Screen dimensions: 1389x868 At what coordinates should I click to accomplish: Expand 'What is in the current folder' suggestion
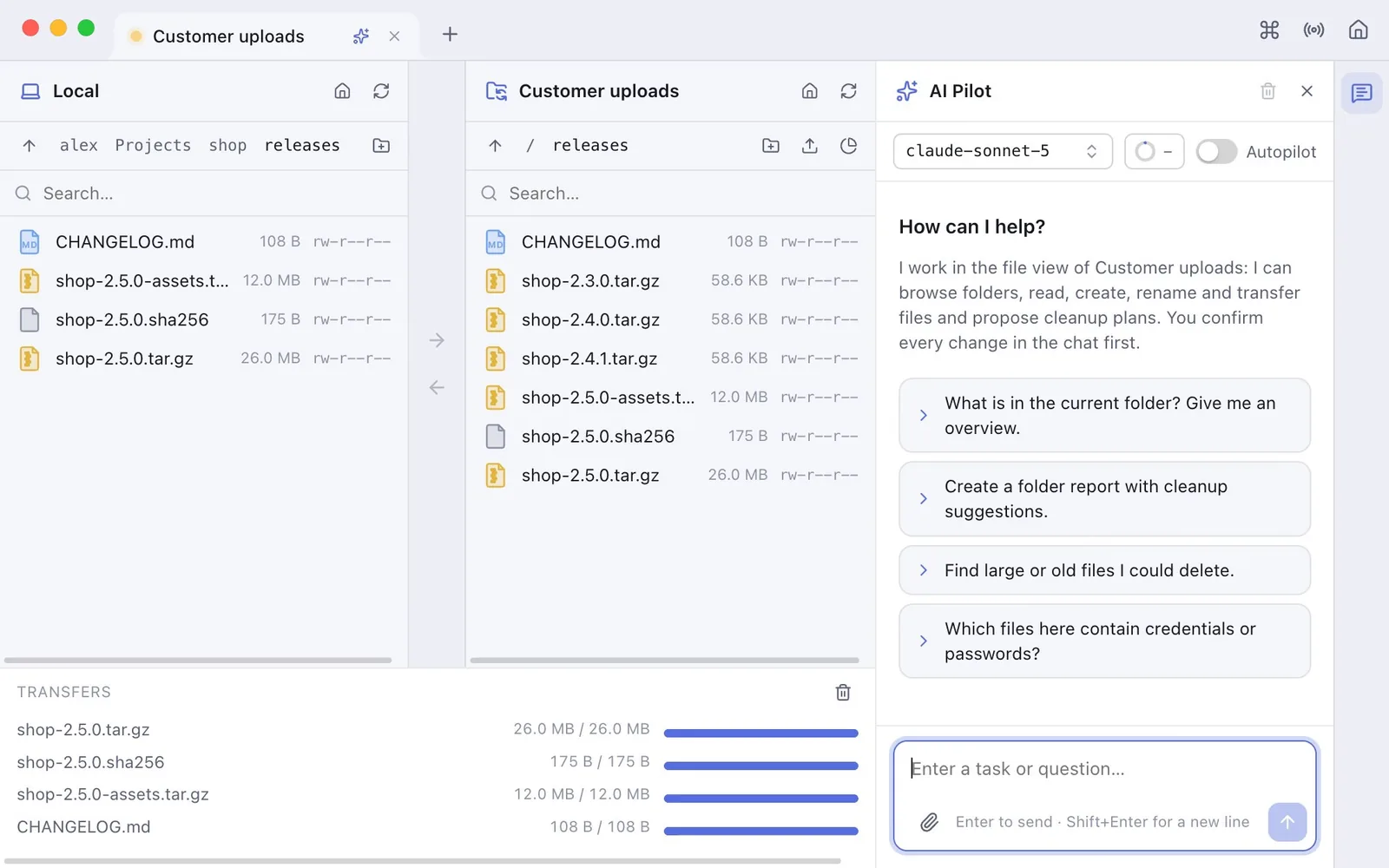coord(1104,416)
